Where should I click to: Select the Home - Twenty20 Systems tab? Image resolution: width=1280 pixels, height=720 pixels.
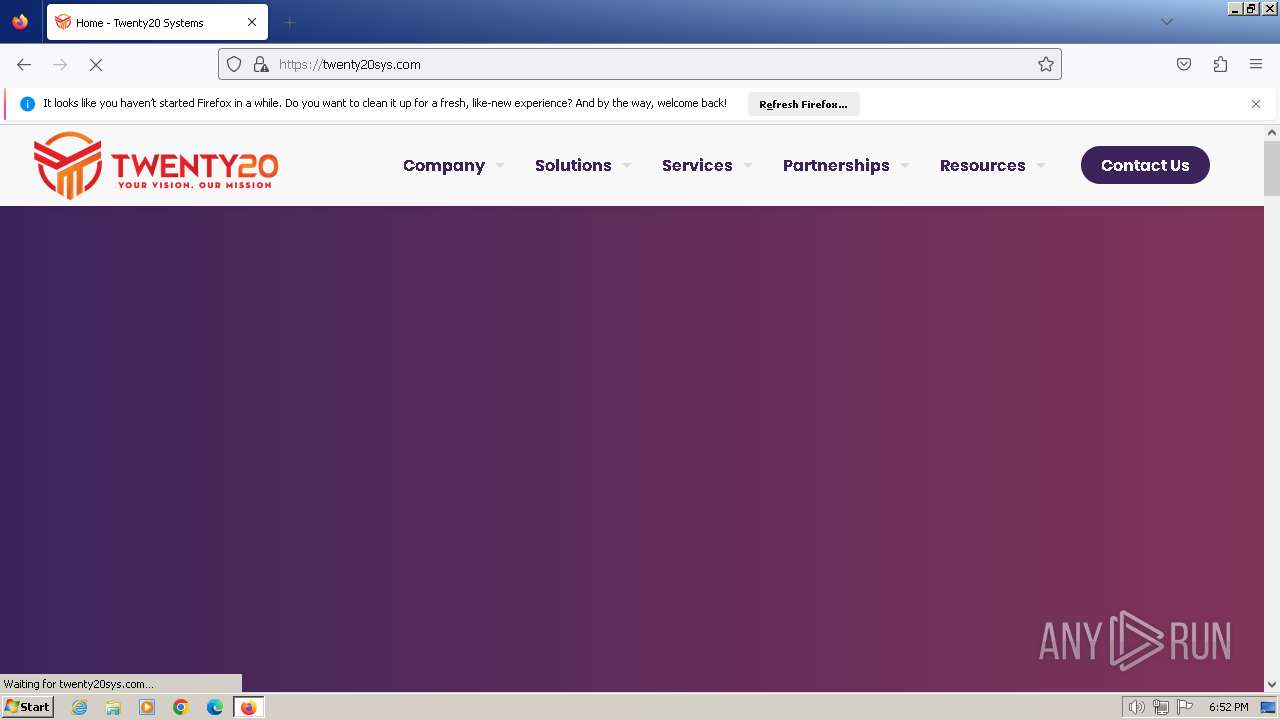pyautogui.click(x=157, y=22)
